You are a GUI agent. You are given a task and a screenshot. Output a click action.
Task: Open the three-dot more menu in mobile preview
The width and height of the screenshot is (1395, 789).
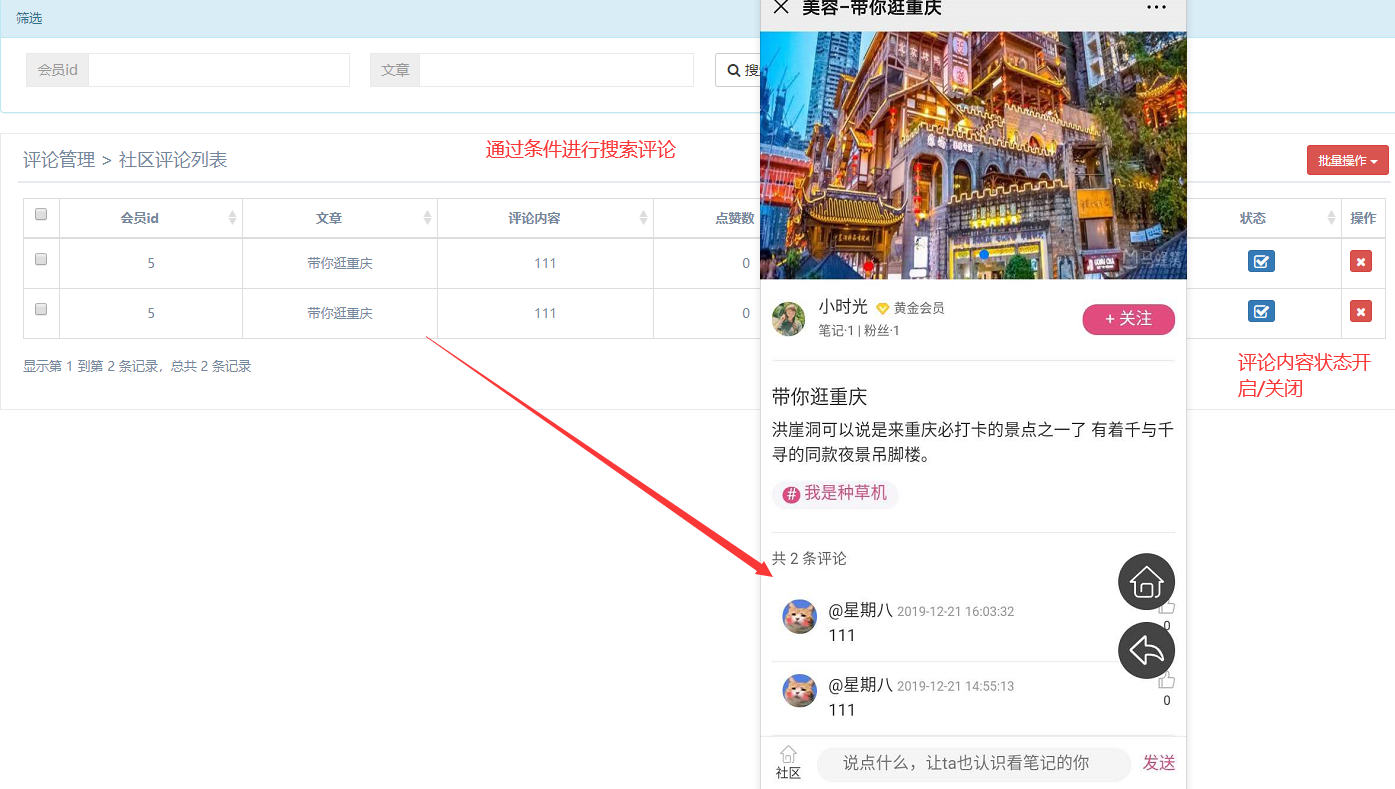pos(1156,8)
